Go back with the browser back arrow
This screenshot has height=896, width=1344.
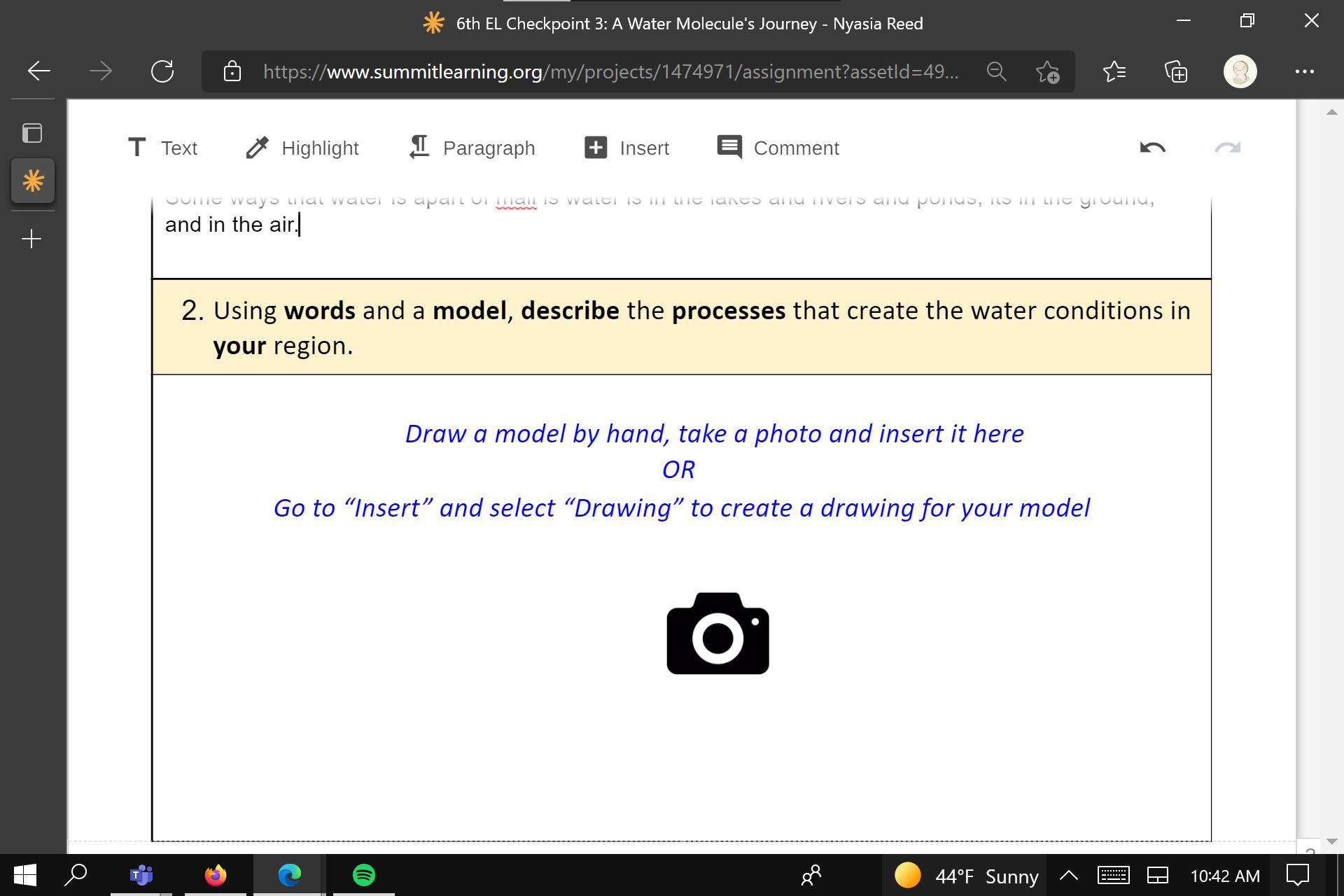click(38, 71)
